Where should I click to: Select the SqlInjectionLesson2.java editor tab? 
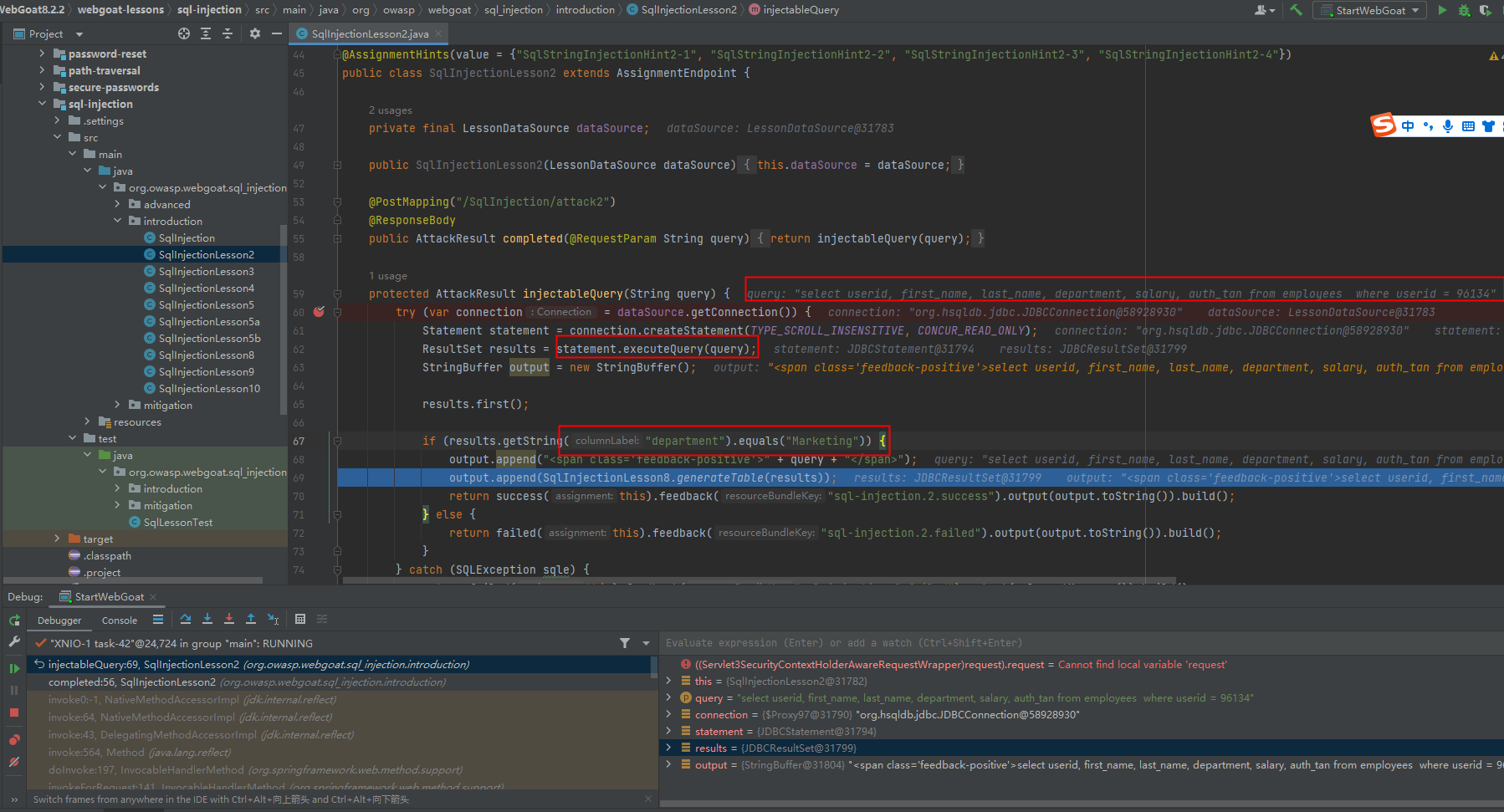[x=370, y=33]
